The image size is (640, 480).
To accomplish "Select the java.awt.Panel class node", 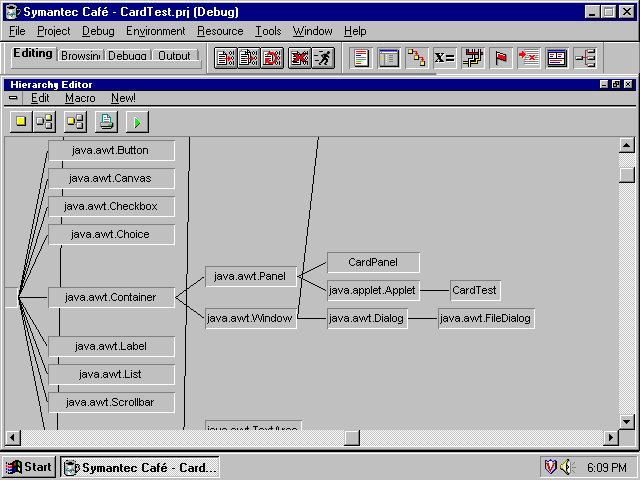I will click(251, 277).
